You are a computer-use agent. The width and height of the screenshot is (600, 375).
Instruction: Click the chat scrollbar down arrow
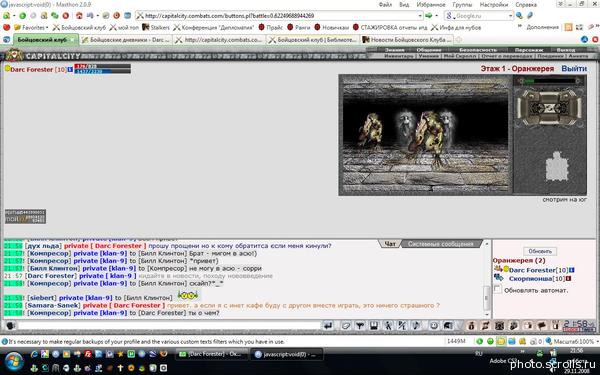point(487,315)
